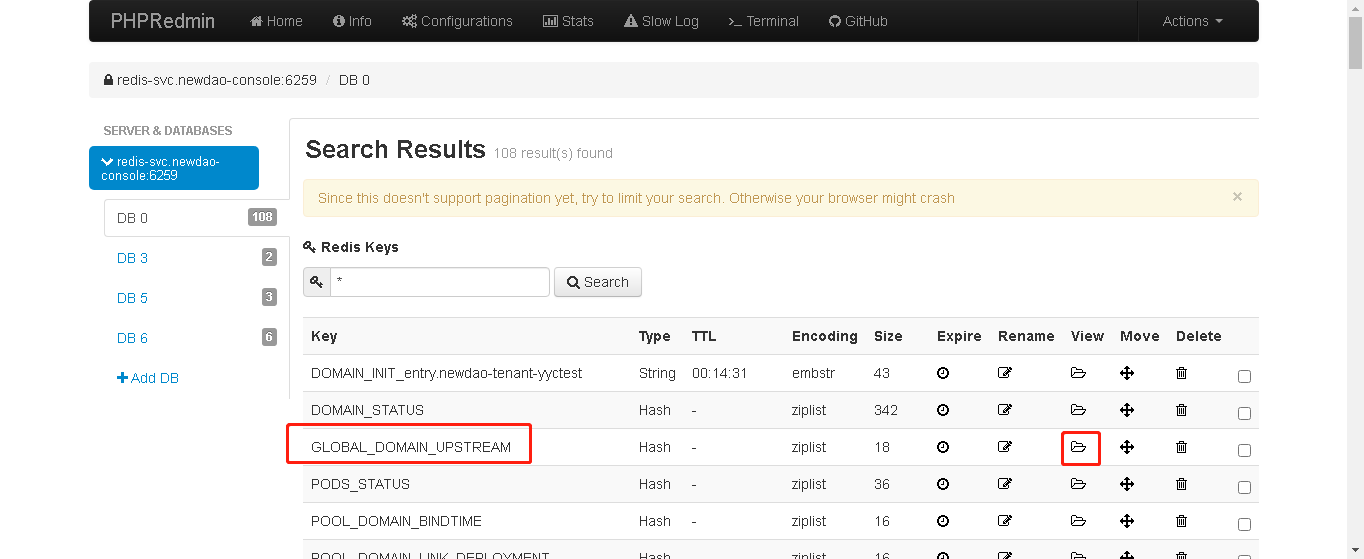Open the Actions dropdown menu
Viewport: 1364px width, 559px height.
click(x=1192, y=21)
